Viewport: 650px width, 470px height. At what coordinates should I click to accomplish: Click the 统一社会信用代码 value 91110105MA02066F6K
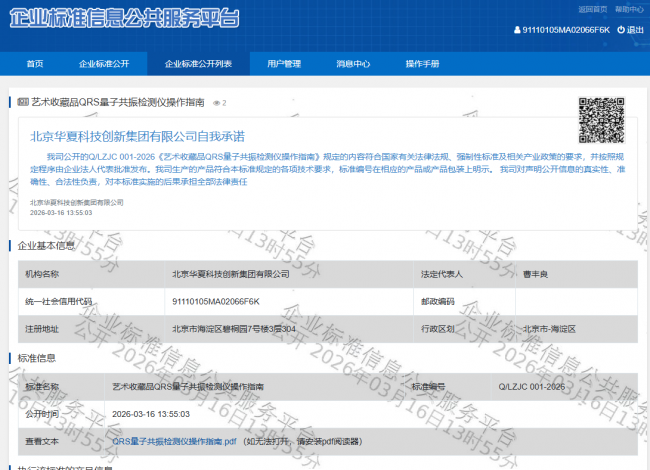[x=216, y=301]
